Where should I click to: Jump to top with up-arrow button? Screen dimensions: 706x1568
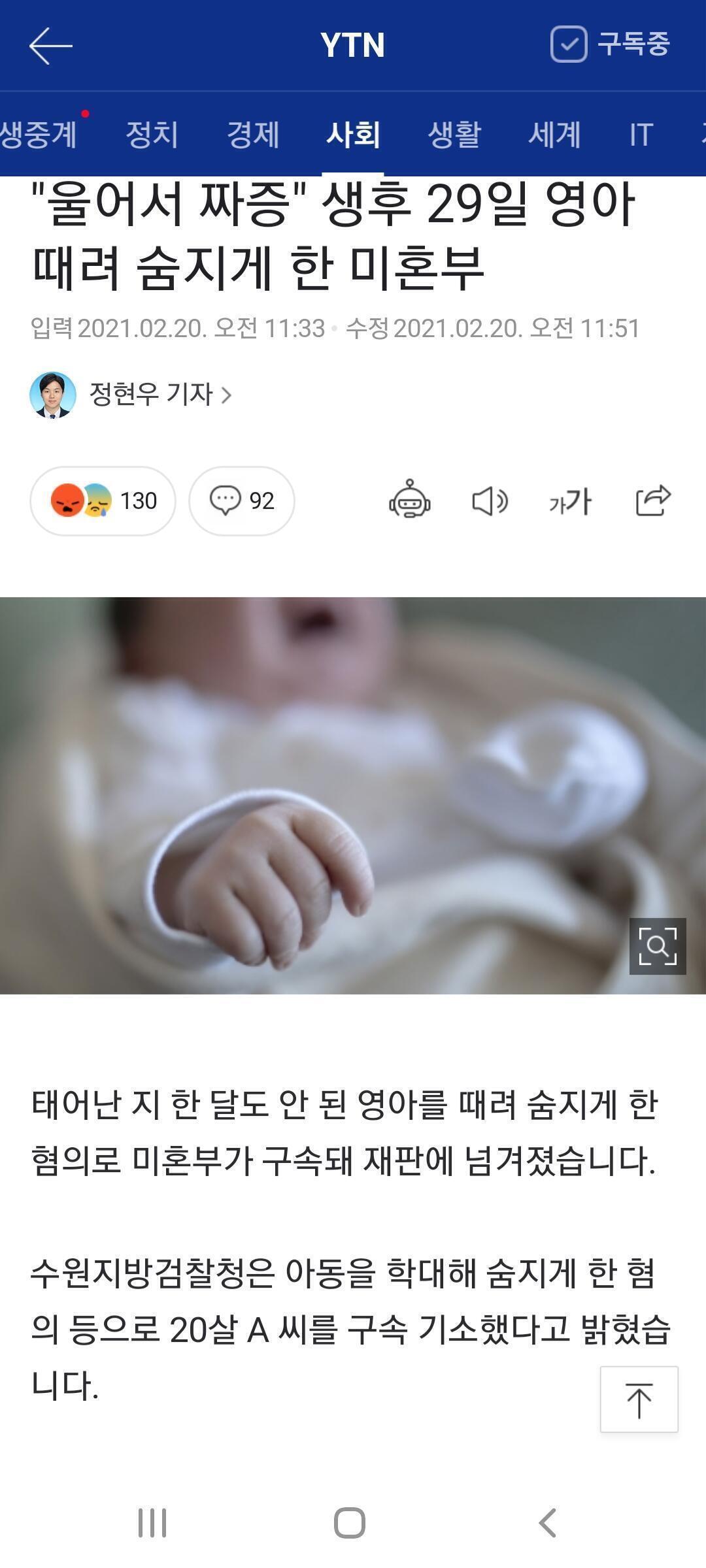[x=639, y=1399]
